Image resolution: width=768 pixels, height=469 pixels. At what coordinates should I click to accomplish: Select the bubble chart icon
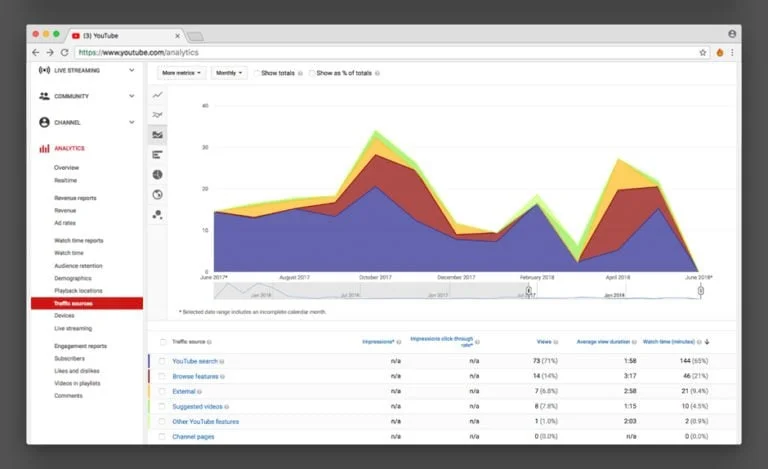158,214
